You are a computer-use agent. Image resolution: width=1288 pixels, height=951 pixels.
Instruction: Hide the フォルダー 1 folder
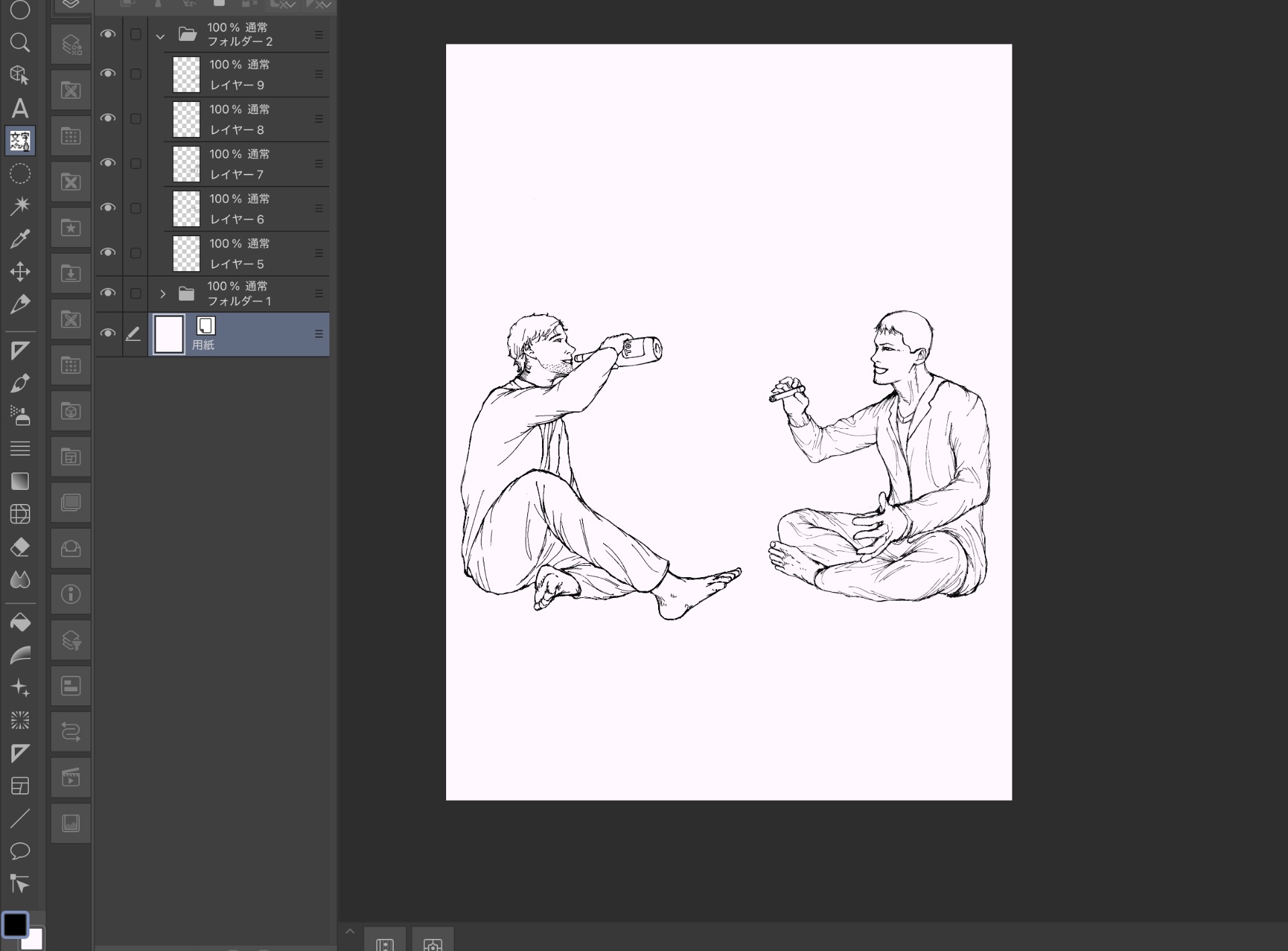tap(108, 293)
